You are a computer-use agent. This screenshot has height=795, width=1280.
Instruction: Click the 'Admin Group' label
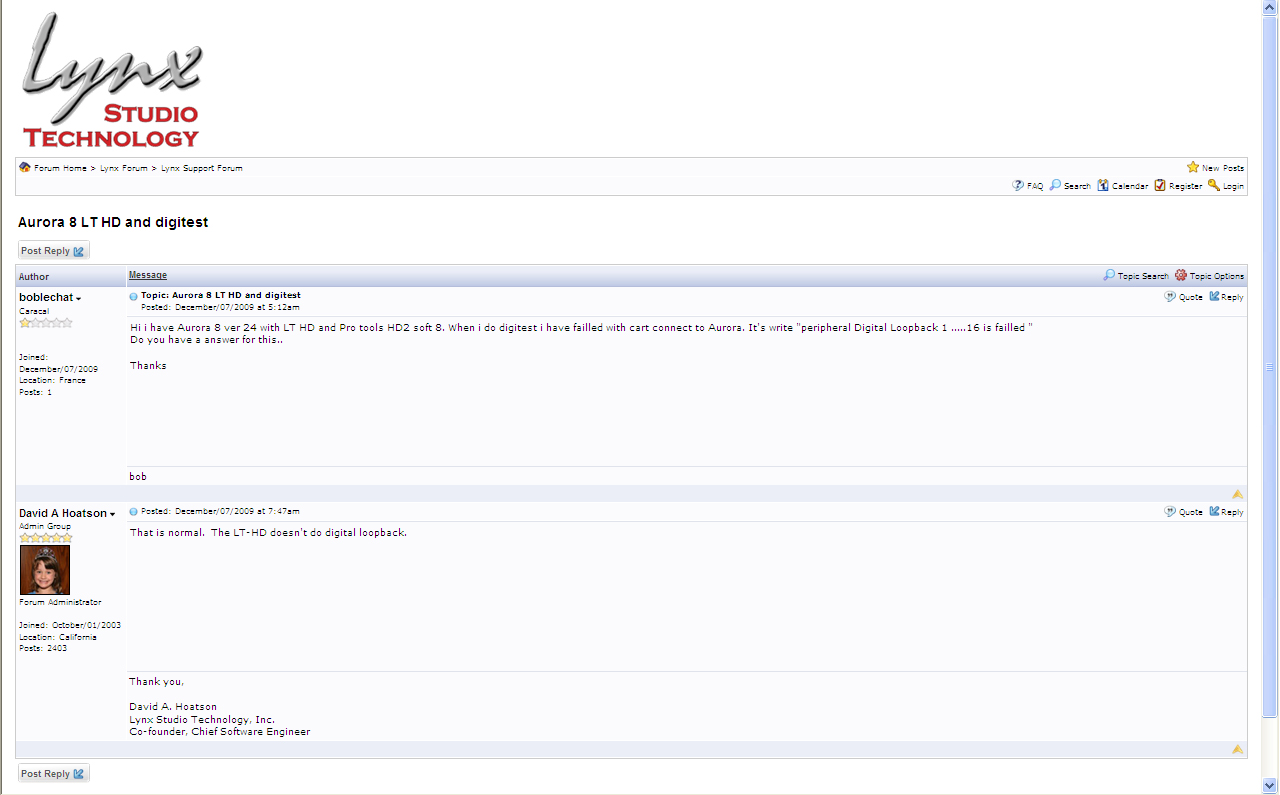pos(45,526)
